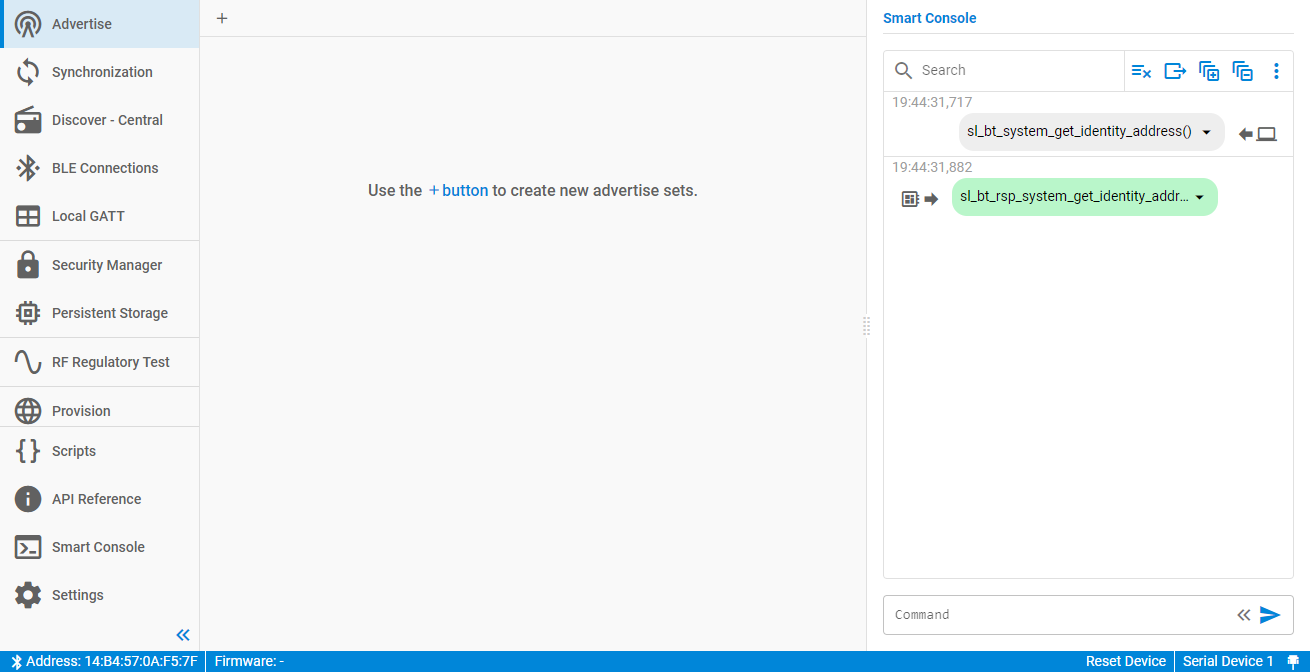Expand the sl_bt_system_get_identity_address() command details
Image resolution: width=1310 pixels, height=672 pixels.
(x=1206, y=132)
